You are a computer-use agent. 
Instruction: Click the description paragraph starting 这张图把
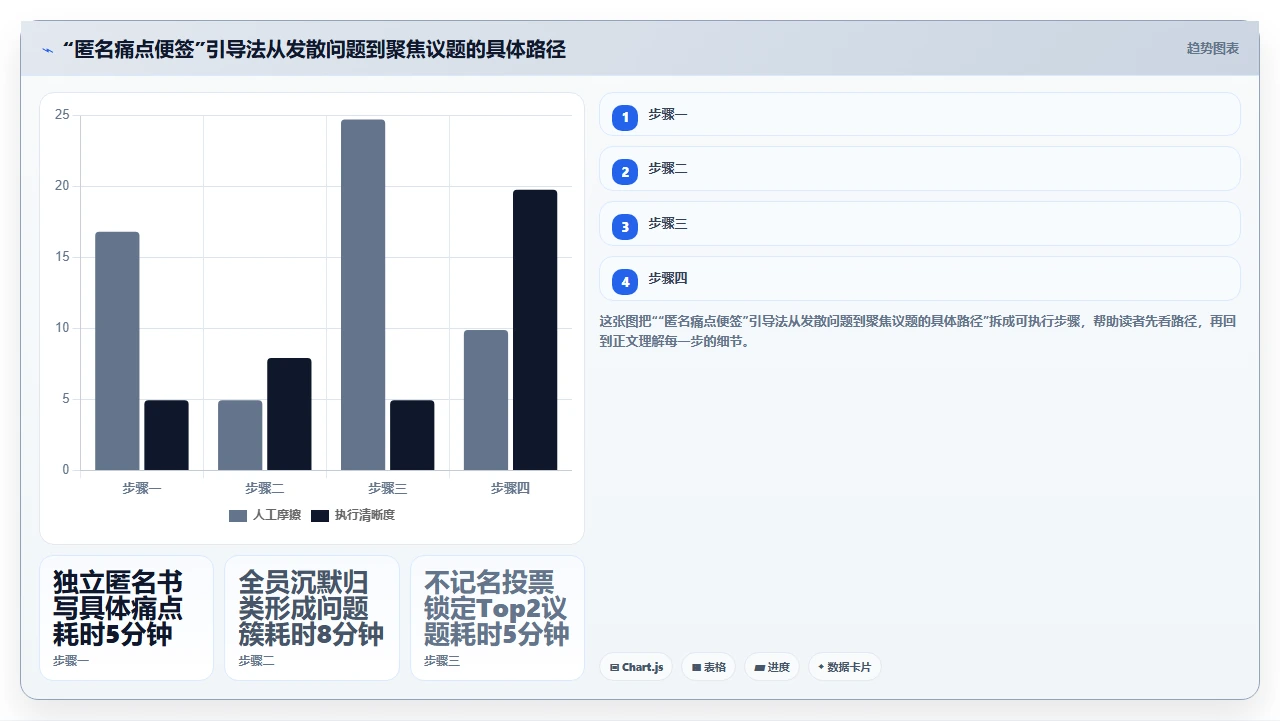coord(918,331)
